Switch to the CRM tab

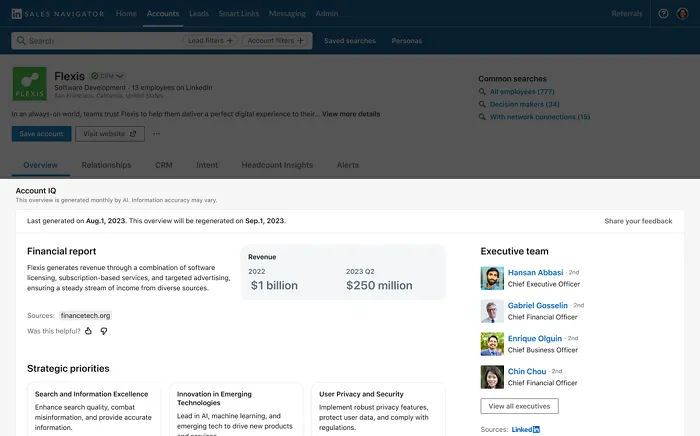pyautogui.click(x=164, y=165)
